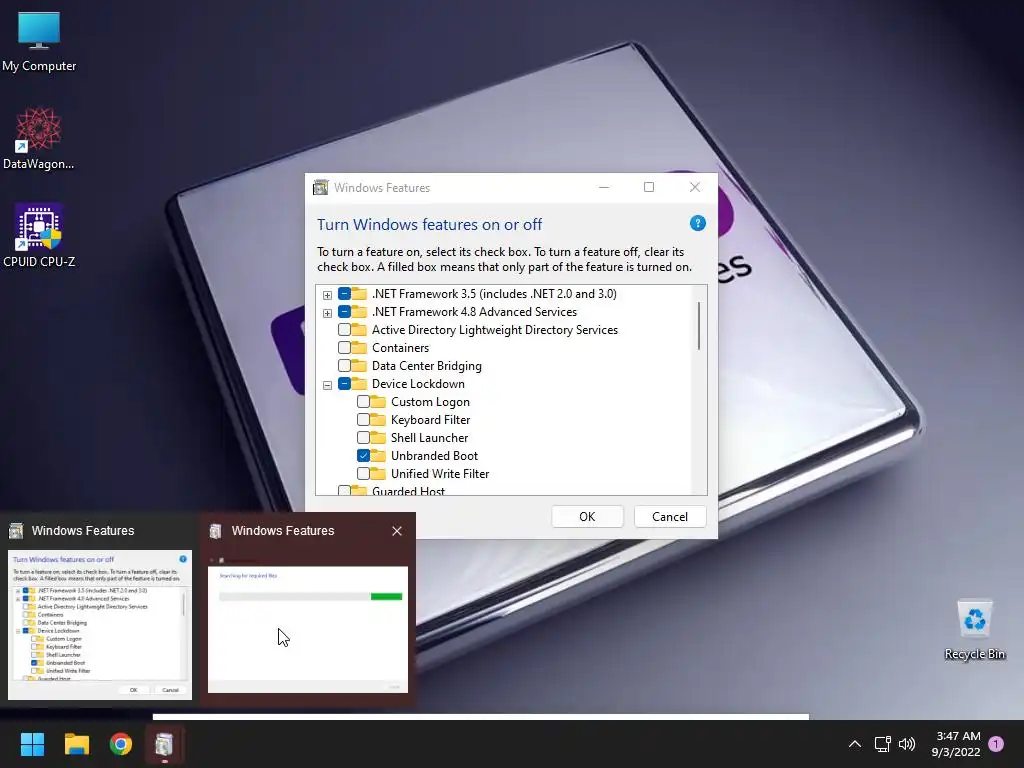Select the Shell Launcher label
The height and width of the screenshot is (768, 1024).
pyautogui.click(x=429, y=438)
